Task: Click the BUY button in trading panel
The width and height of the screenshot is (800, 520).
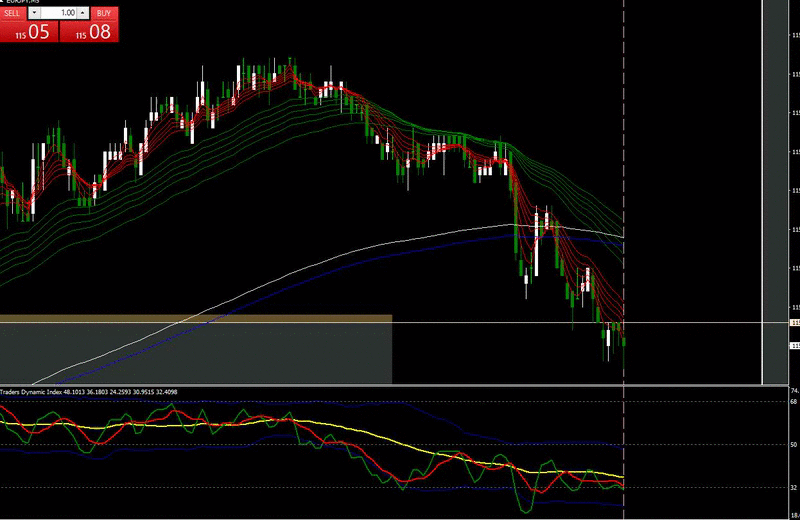Action: tap(104, 13)
